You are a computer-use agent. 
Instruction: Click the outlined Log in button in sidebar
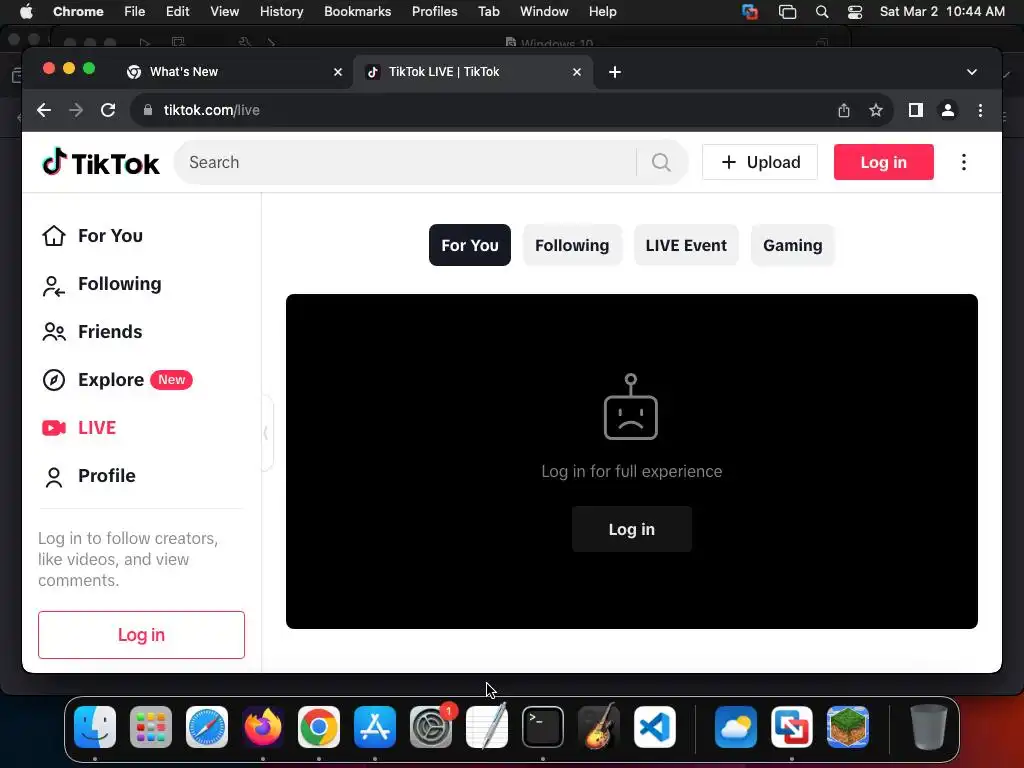pyautogui.click(x=141, y=635)
